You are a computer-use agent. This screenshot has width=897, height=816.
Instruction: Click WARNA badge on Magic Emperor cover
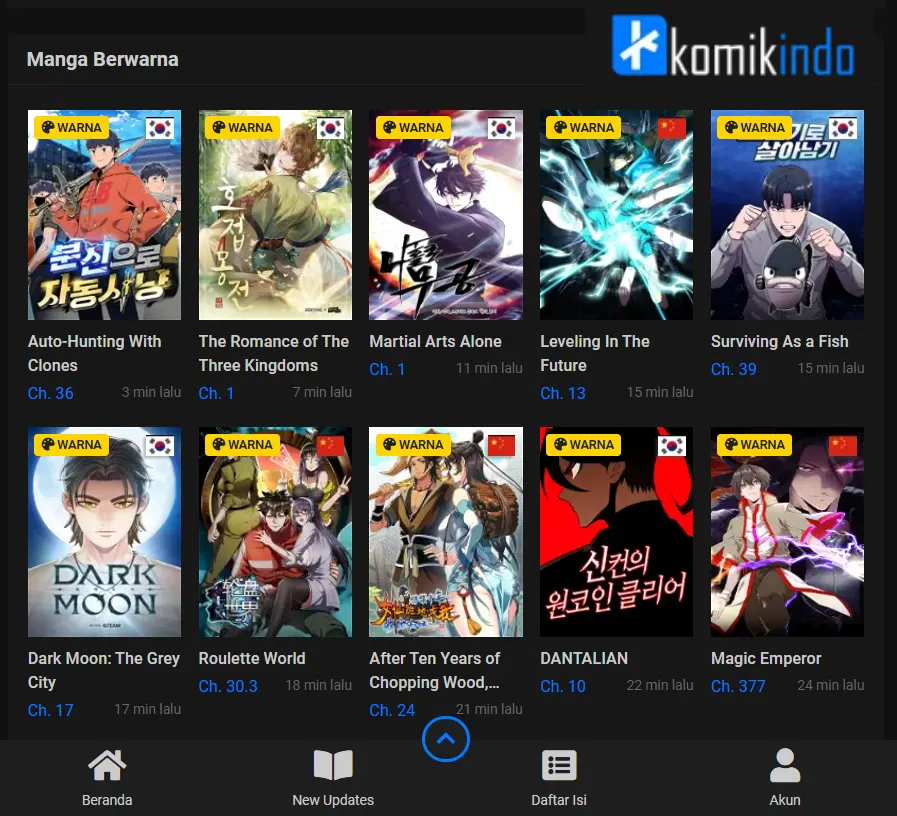[x=755, y=444]
